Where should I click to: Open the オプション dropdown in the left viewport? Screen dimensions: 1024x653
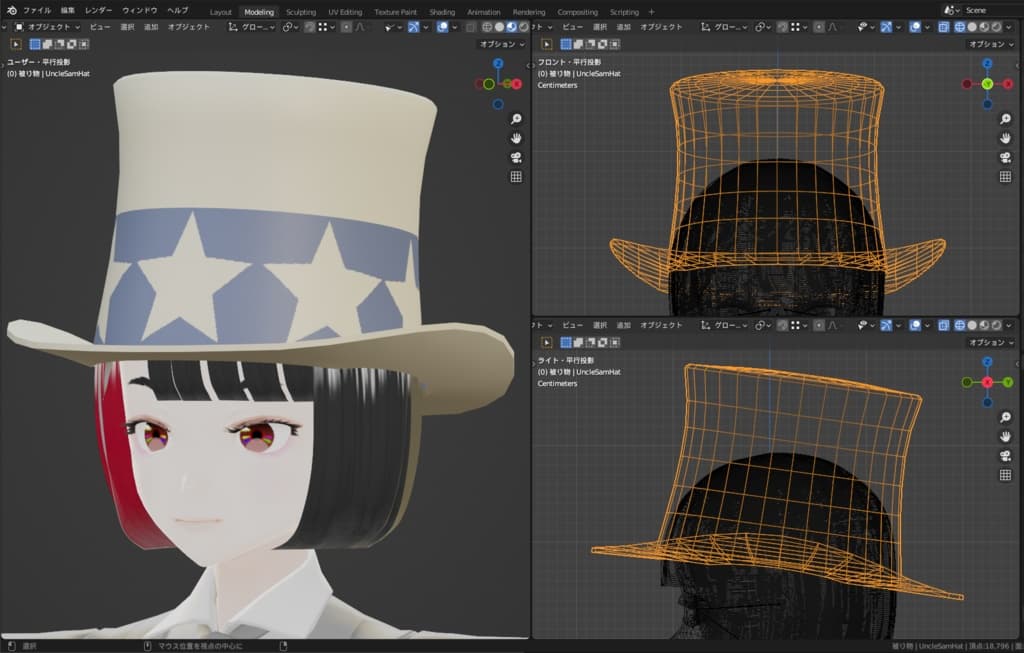501,44
